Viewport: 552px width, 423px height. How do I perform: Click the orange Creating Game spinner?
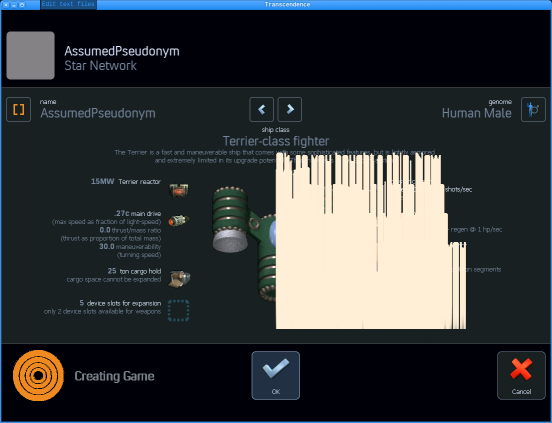point(38,375)
